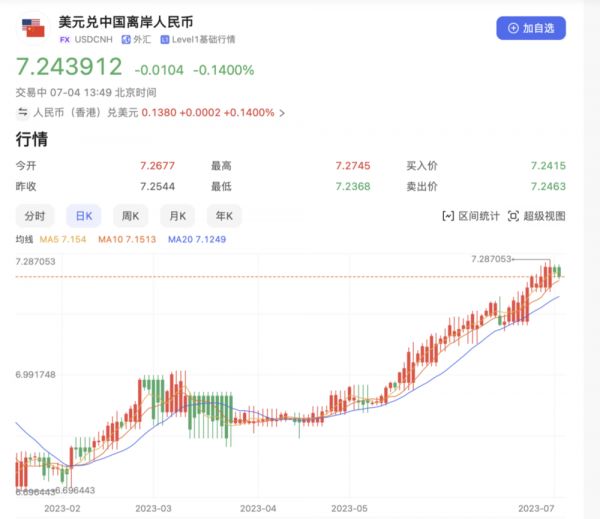Image resolution: width=600 pixels, height=519 pixels.
Task: Click the 2023-05 date marker on timeline
Action: point(352,508)
